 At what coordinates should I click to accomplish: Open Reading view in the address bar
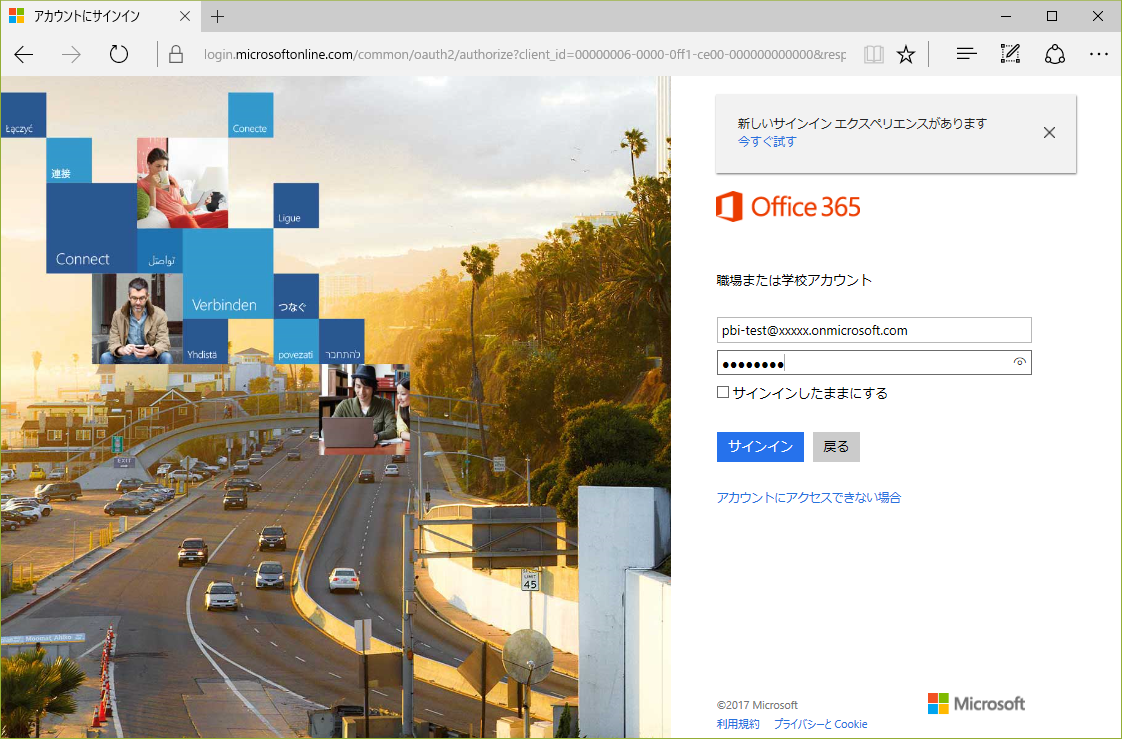pyautogui.click(x=873, y=54)
